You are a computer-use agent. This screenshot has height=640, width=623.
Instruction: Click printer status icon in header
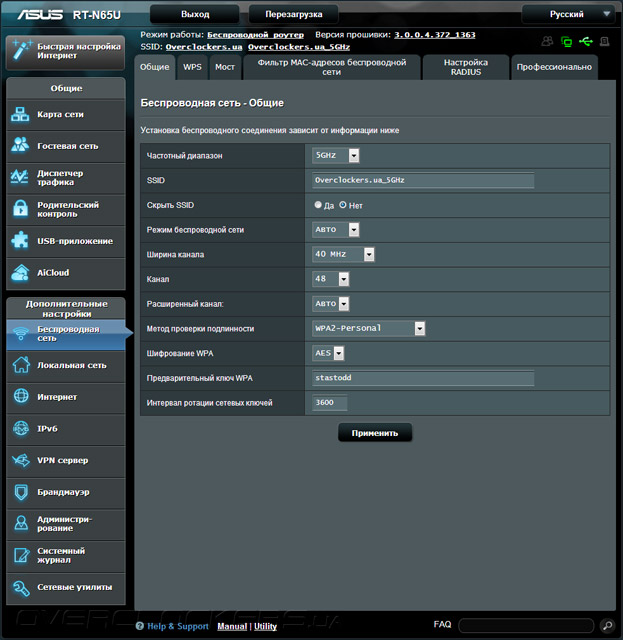[x=605, y=41]
